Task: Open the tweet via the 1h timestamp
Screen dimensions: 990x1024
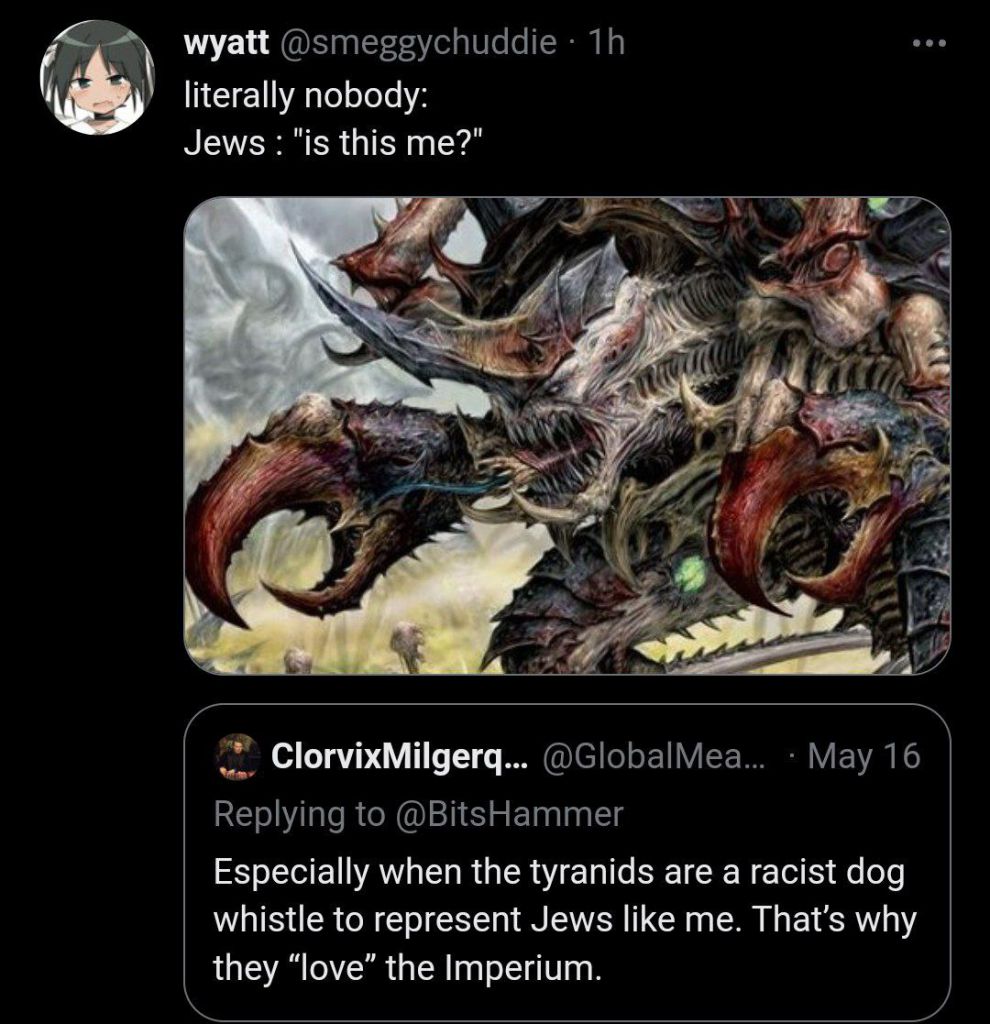Action: coord(607,43)
